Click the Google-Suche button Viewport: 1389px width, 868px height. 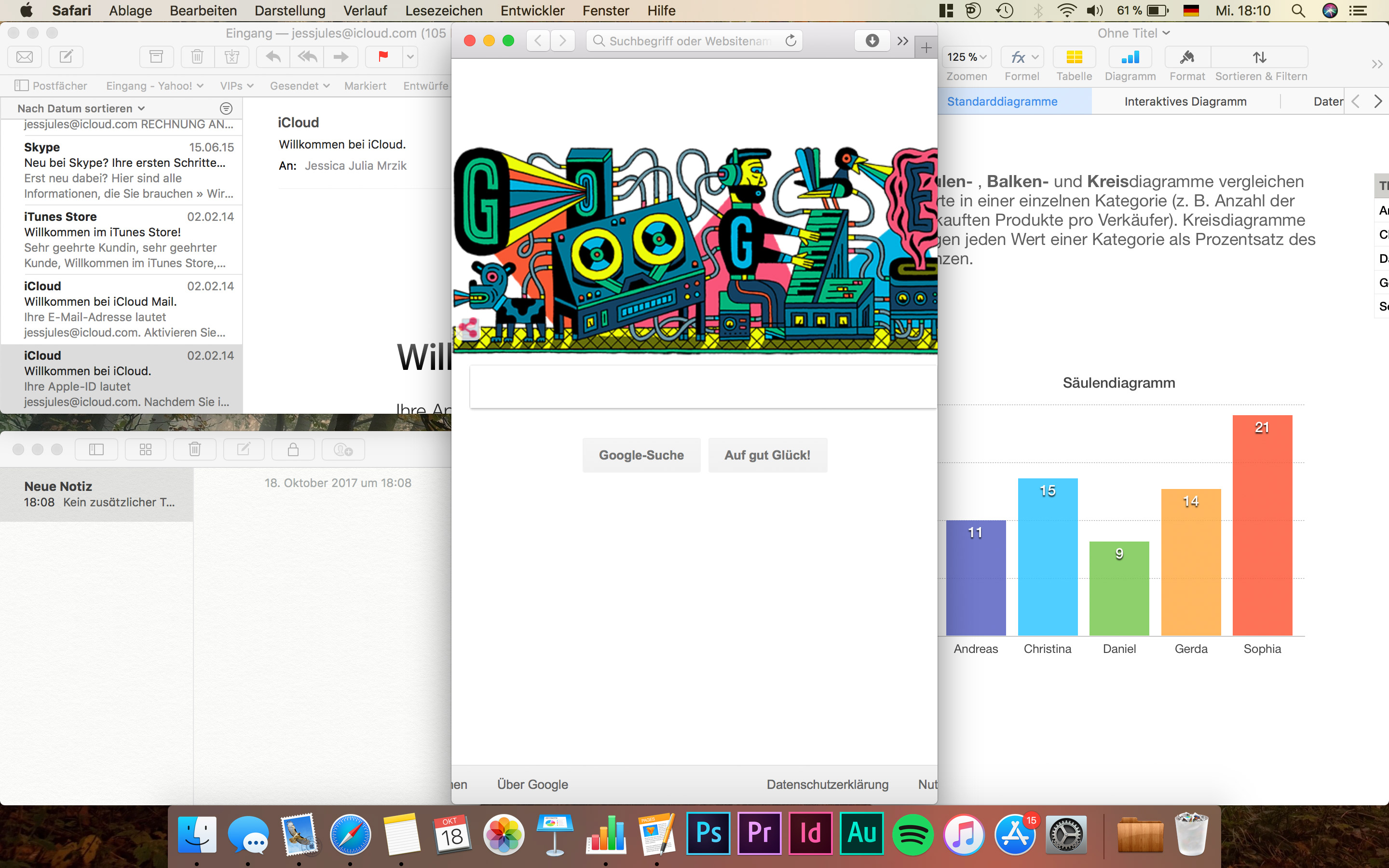[641, 455]
